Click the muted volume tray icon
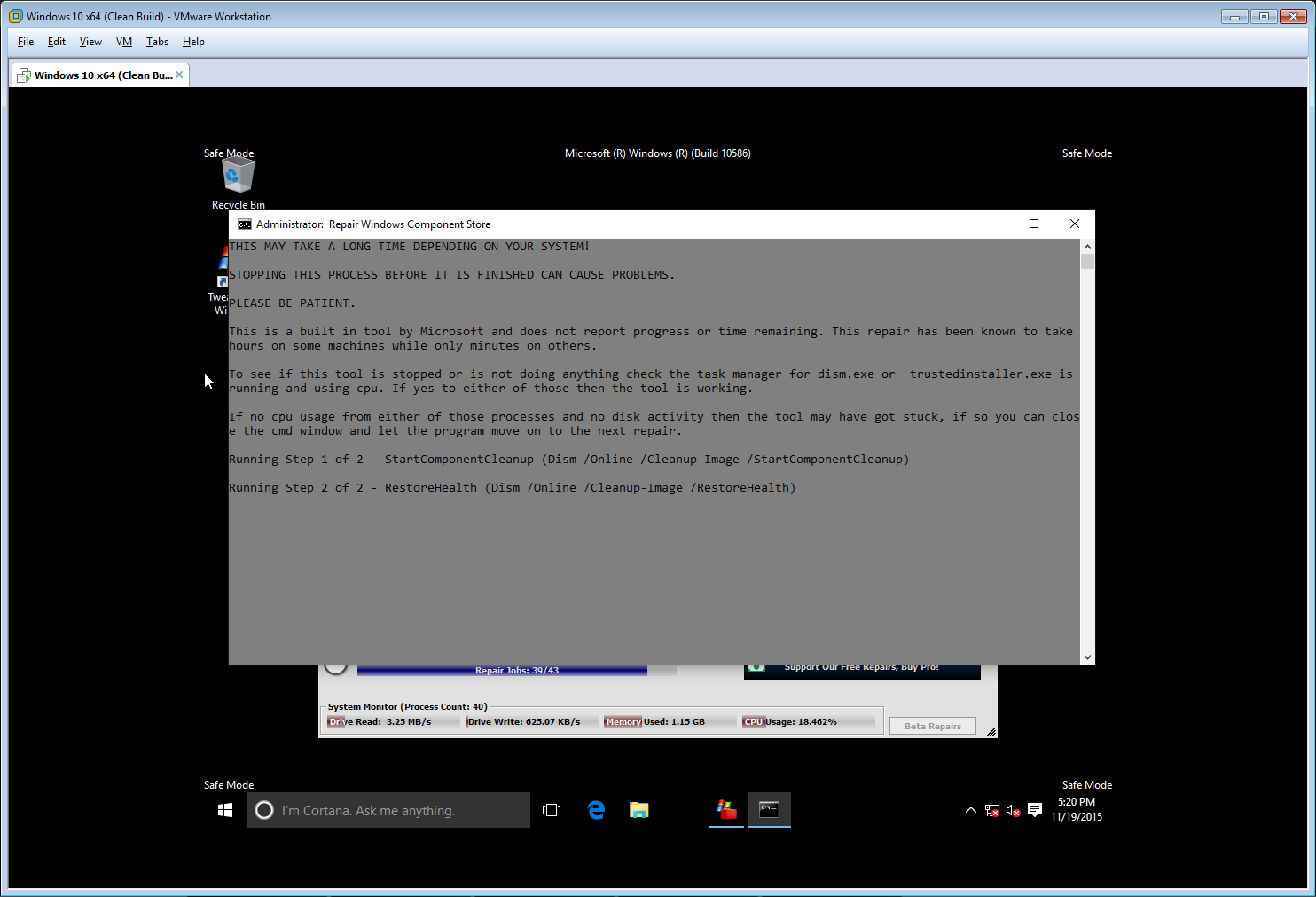 1013,810
